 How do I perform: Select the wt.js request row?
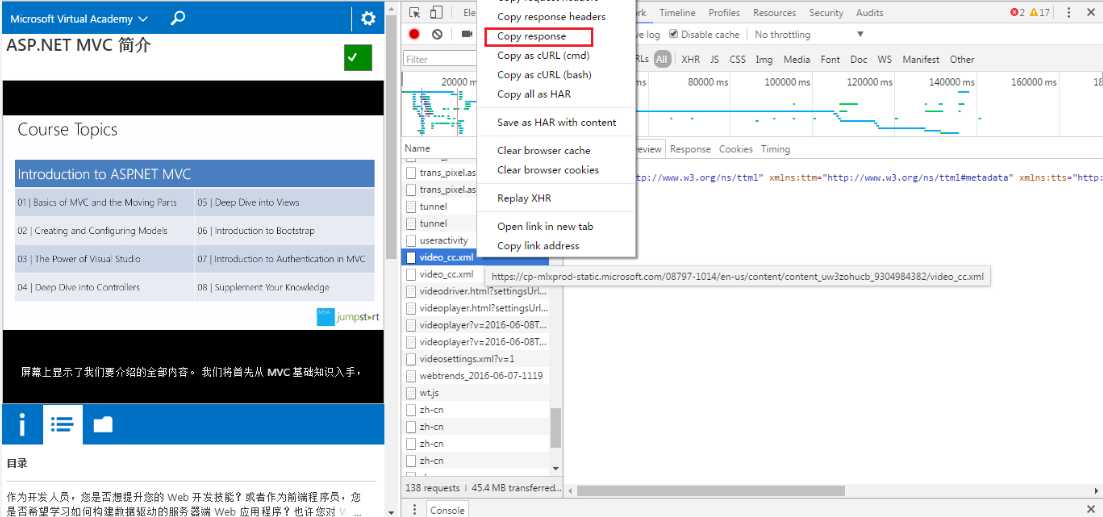[474, 392]
